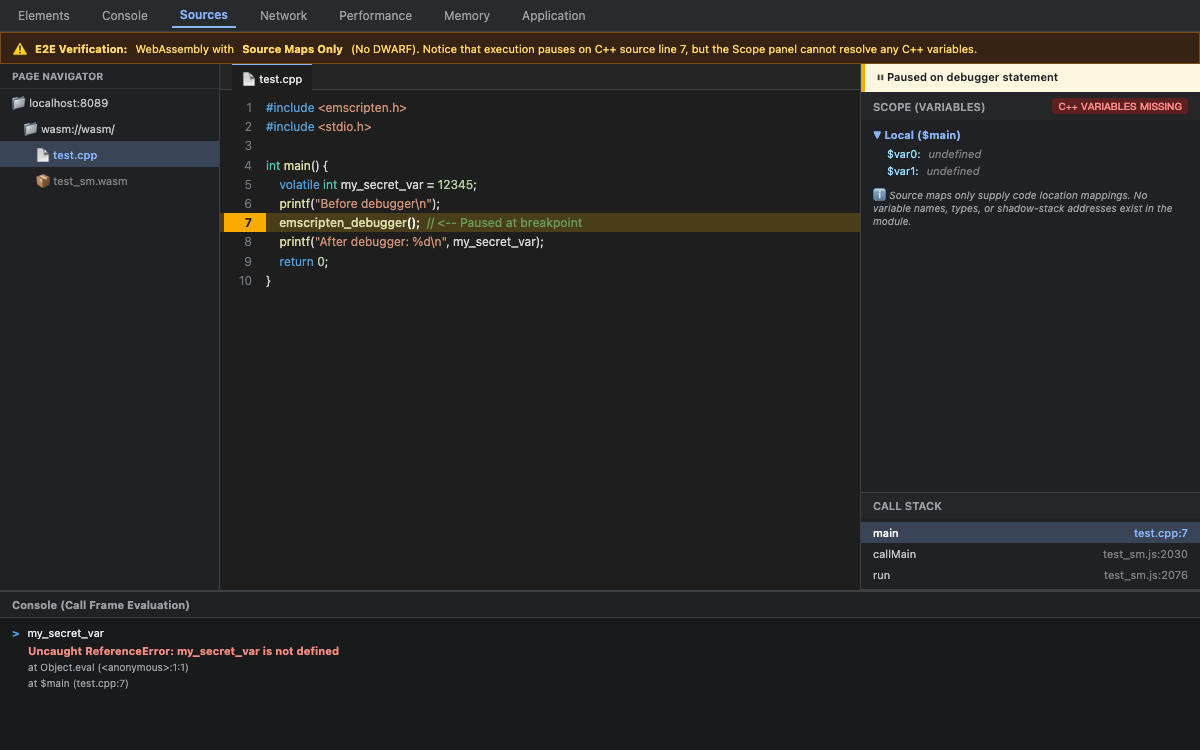Image resolution: width=1200 pixels, height=750 pixels.
Task: Click line number 10 in the gutter
Action: [x=245, y=281]
